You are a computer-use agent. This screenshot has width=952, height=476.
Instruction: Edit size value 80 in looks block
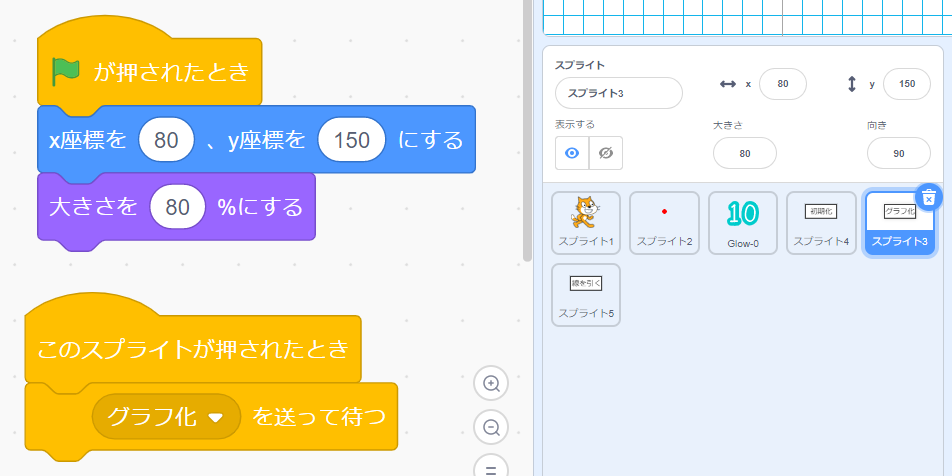coord(178,207)
